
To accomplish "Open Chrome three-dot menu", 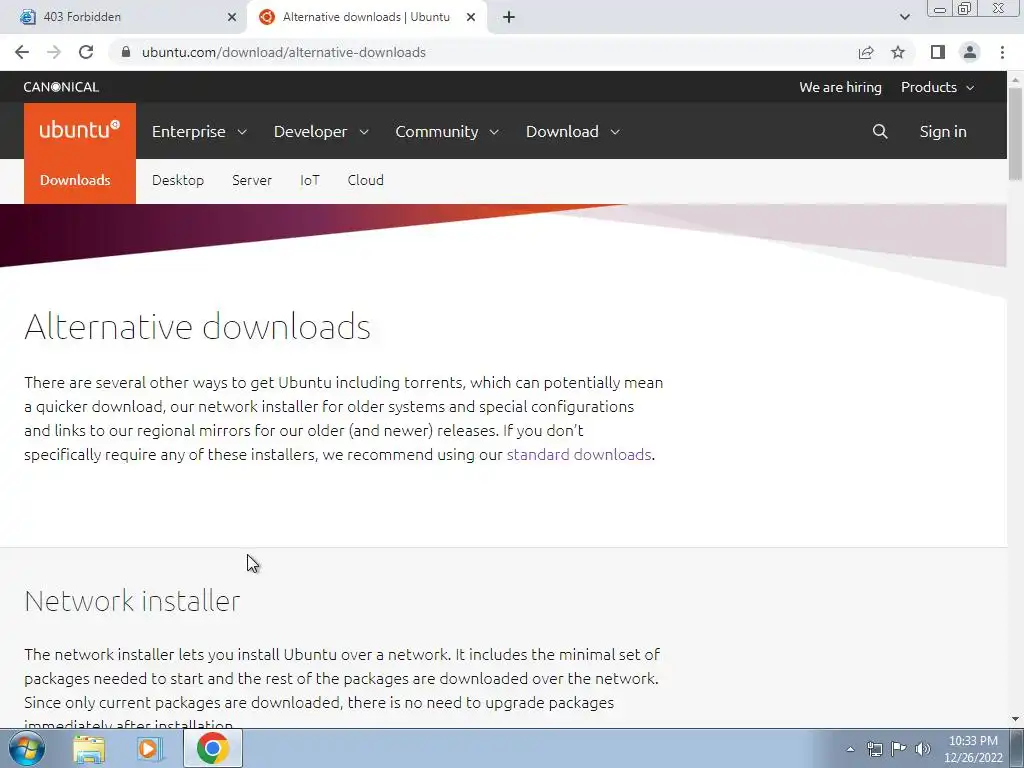I will coord(1002,52).
